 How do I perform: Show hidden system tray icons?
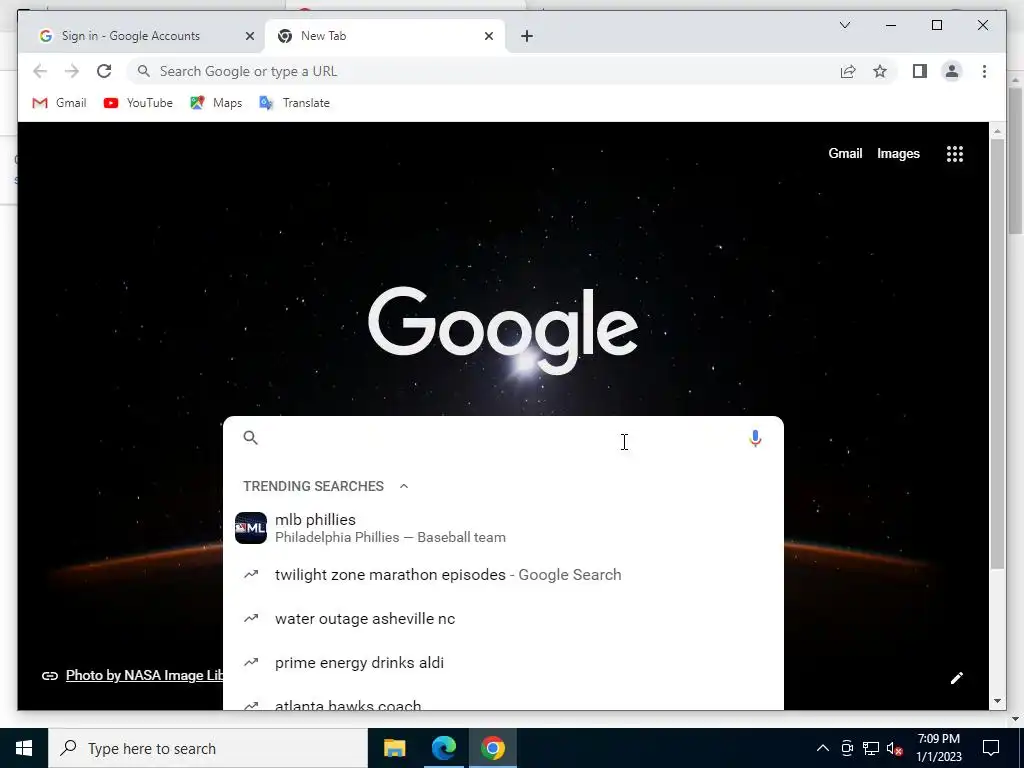pos(823,748)
